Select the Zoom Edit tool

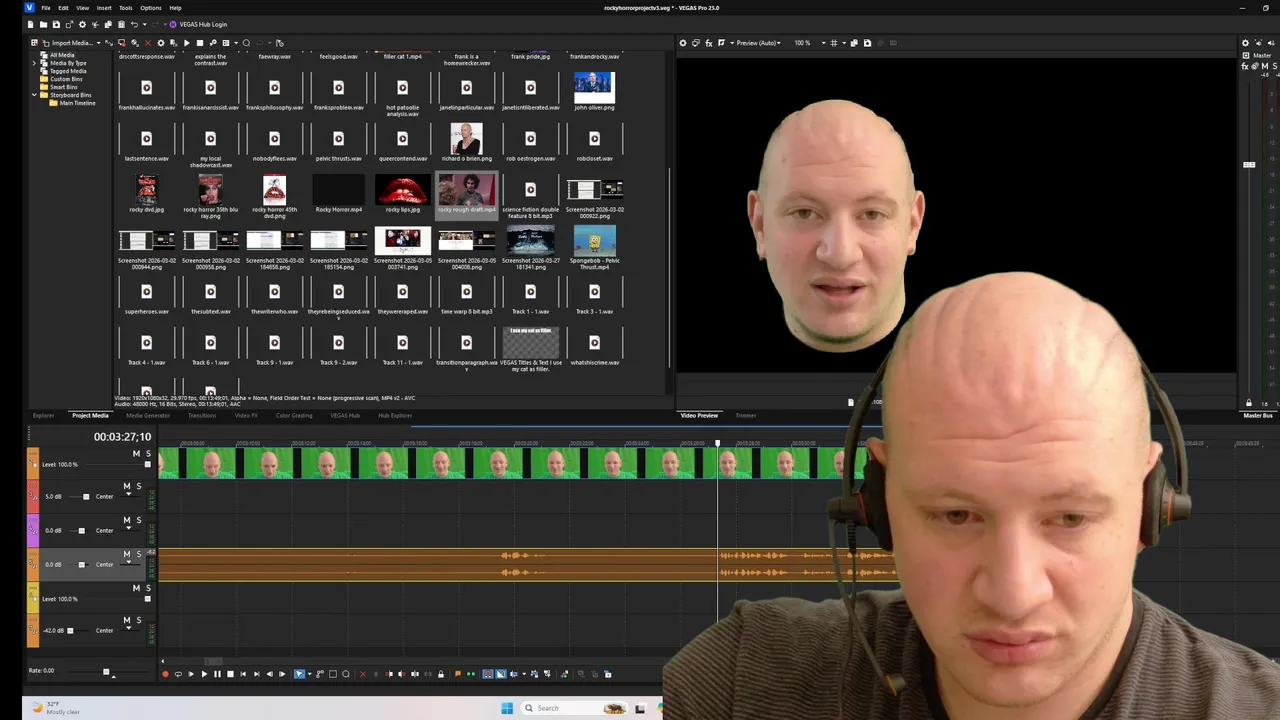(x=346, y=674)
